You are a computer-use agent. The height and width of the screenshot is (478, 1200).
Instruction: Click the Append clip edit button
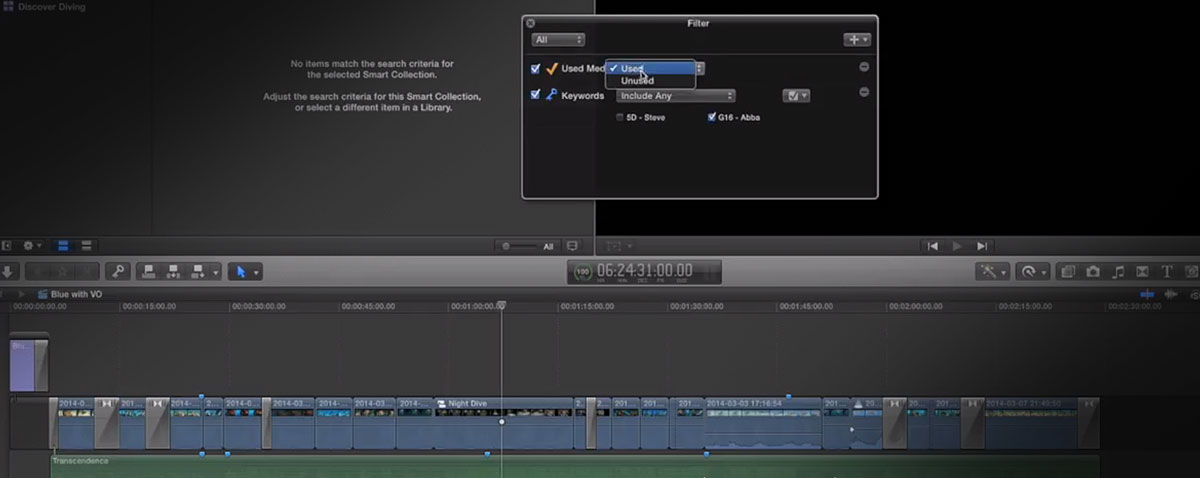click(x=198, y=271)
